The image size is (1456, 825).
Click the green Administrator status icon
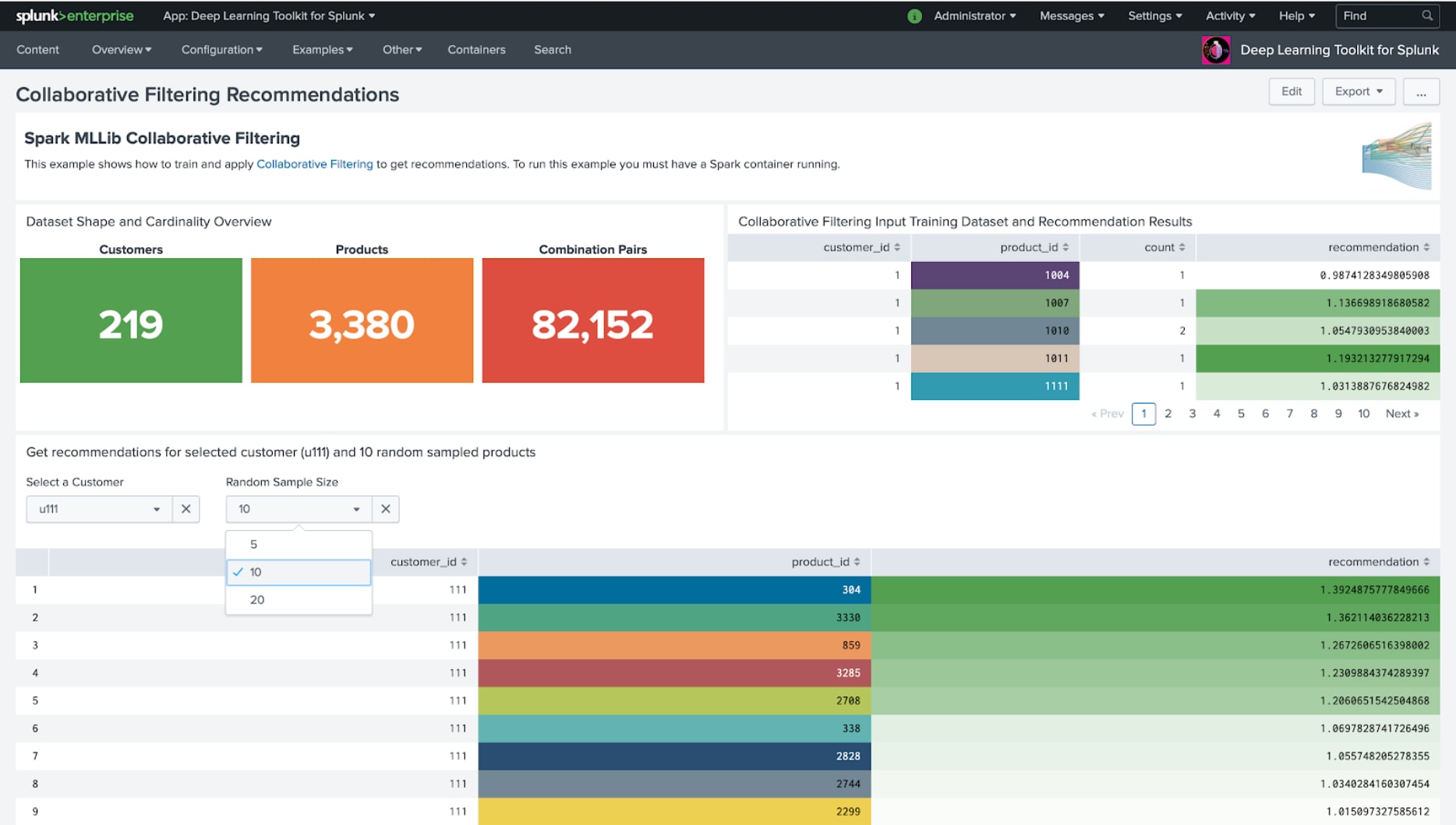(x=914, y=16)
